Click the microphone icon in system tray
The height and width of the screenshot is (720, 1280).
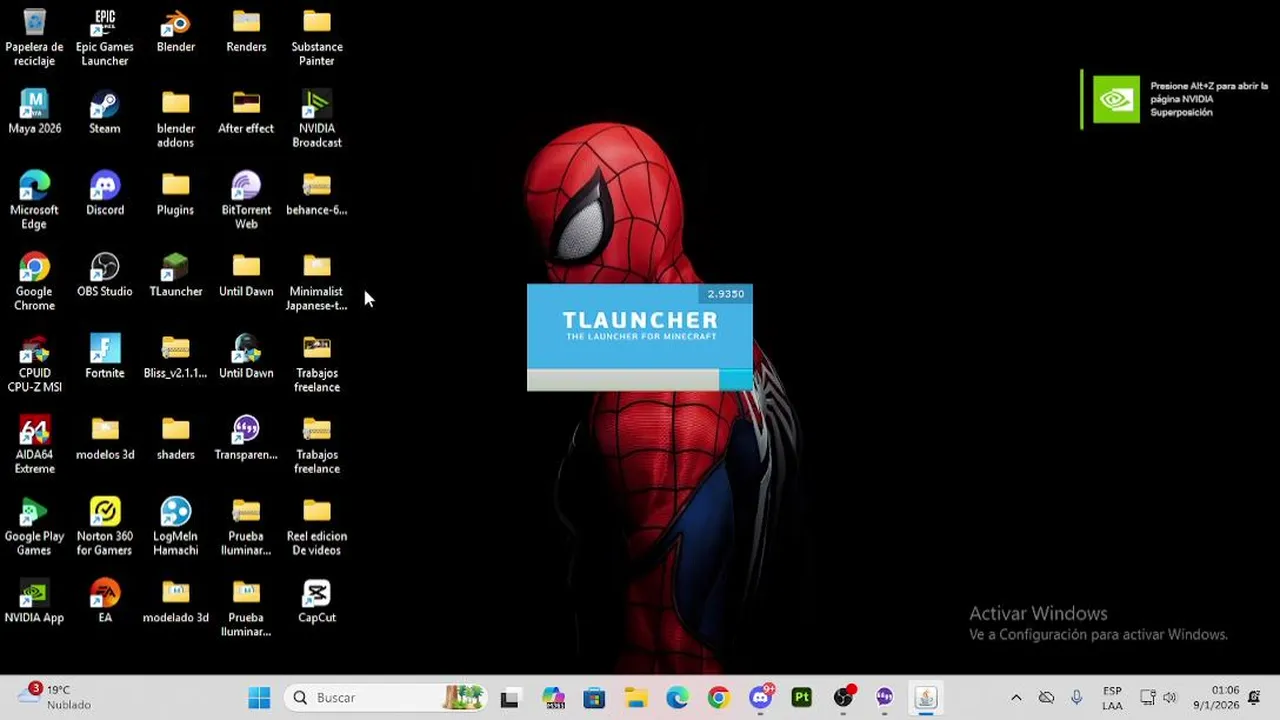pos(1076,698)
